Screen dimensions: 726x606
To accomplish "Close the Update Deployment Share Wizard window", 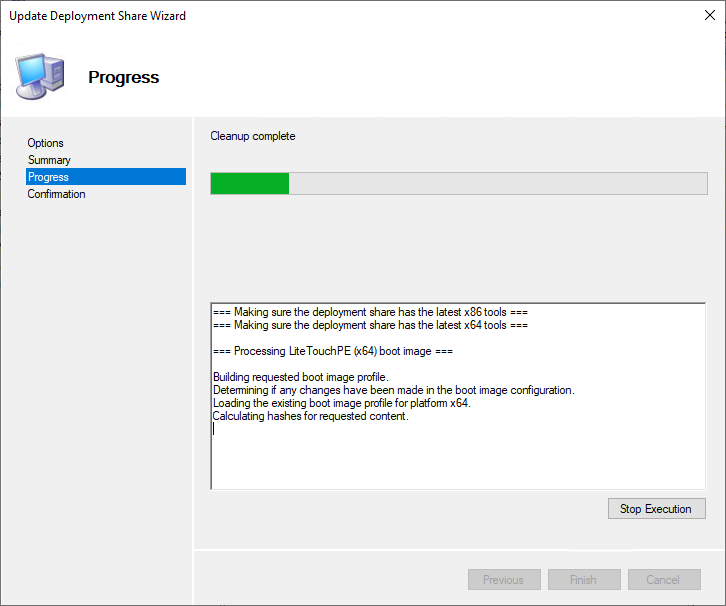I will pos(703,16).
